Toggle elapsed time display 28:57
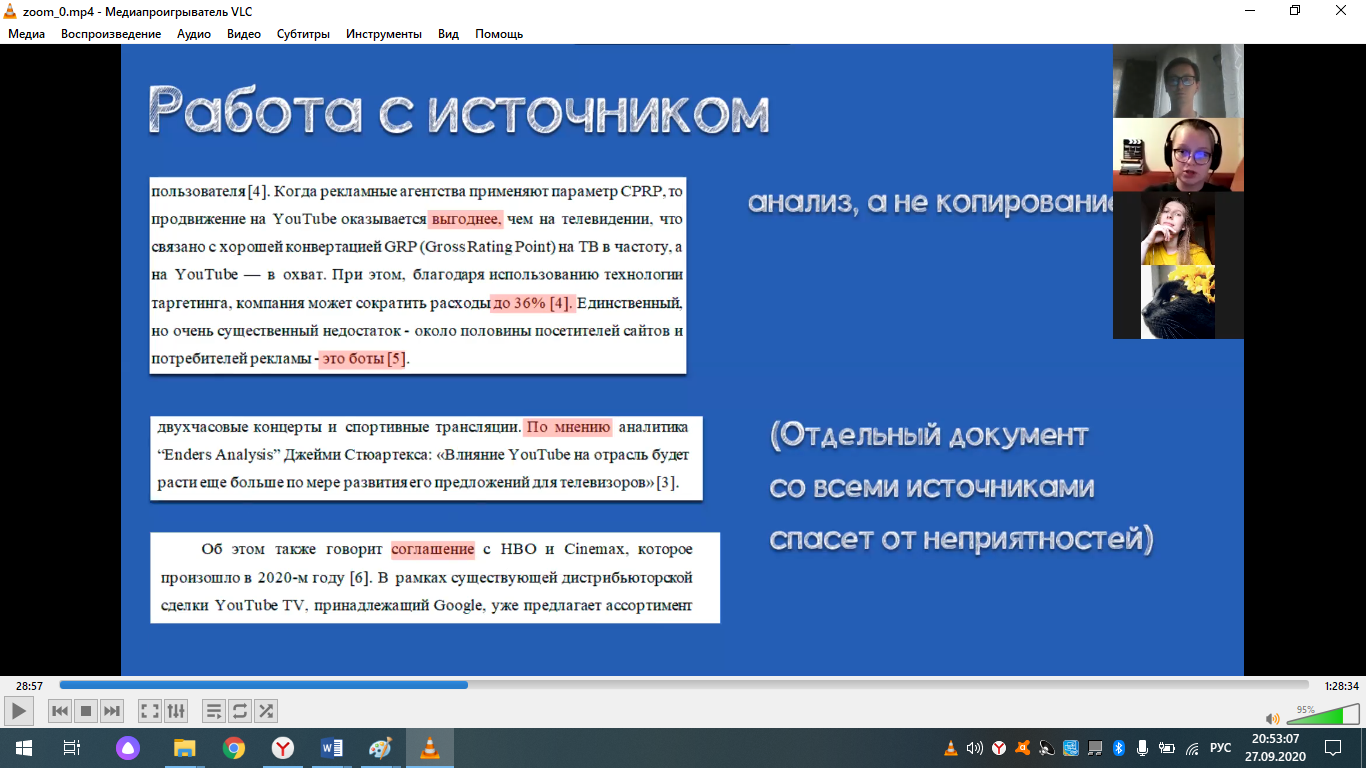Image resolution: width=1366 pixels, height=768 pixels. (x=29, y=686)
